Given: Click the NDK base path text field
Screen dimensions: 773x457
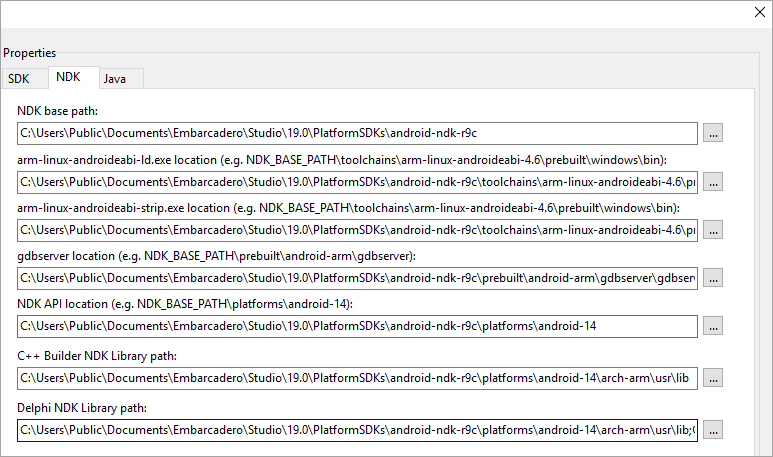Looking at the screenshot, I should click(356, 133).
